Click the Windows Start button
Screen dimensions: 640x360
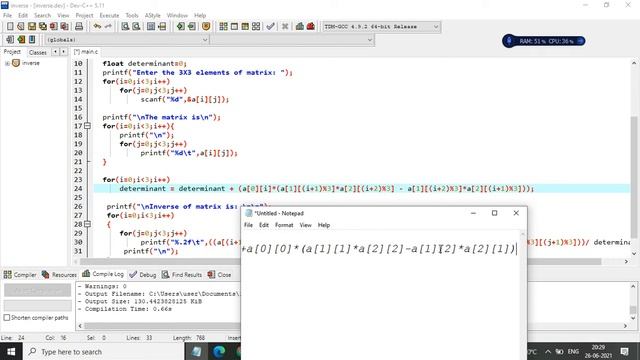[x=11, y=351]
